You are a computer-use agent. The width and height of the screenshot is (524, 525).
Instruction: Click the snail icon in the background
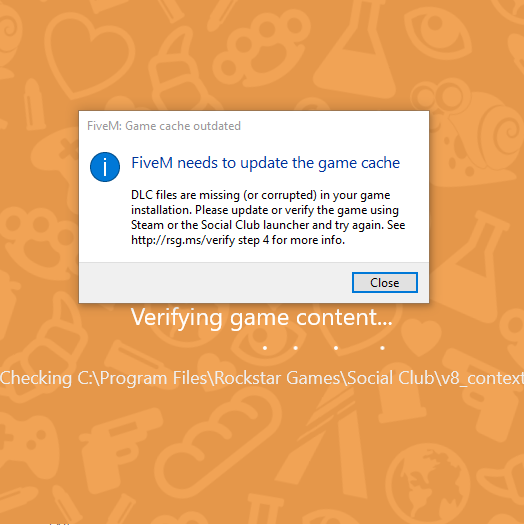465,132
